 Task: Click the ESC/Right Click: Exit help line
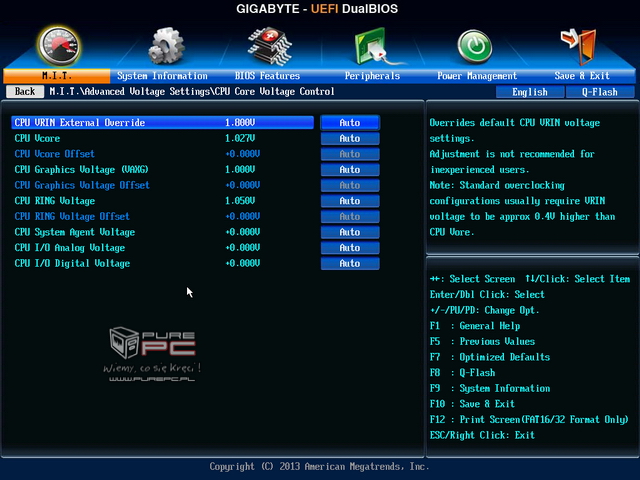tap(482, 435)
